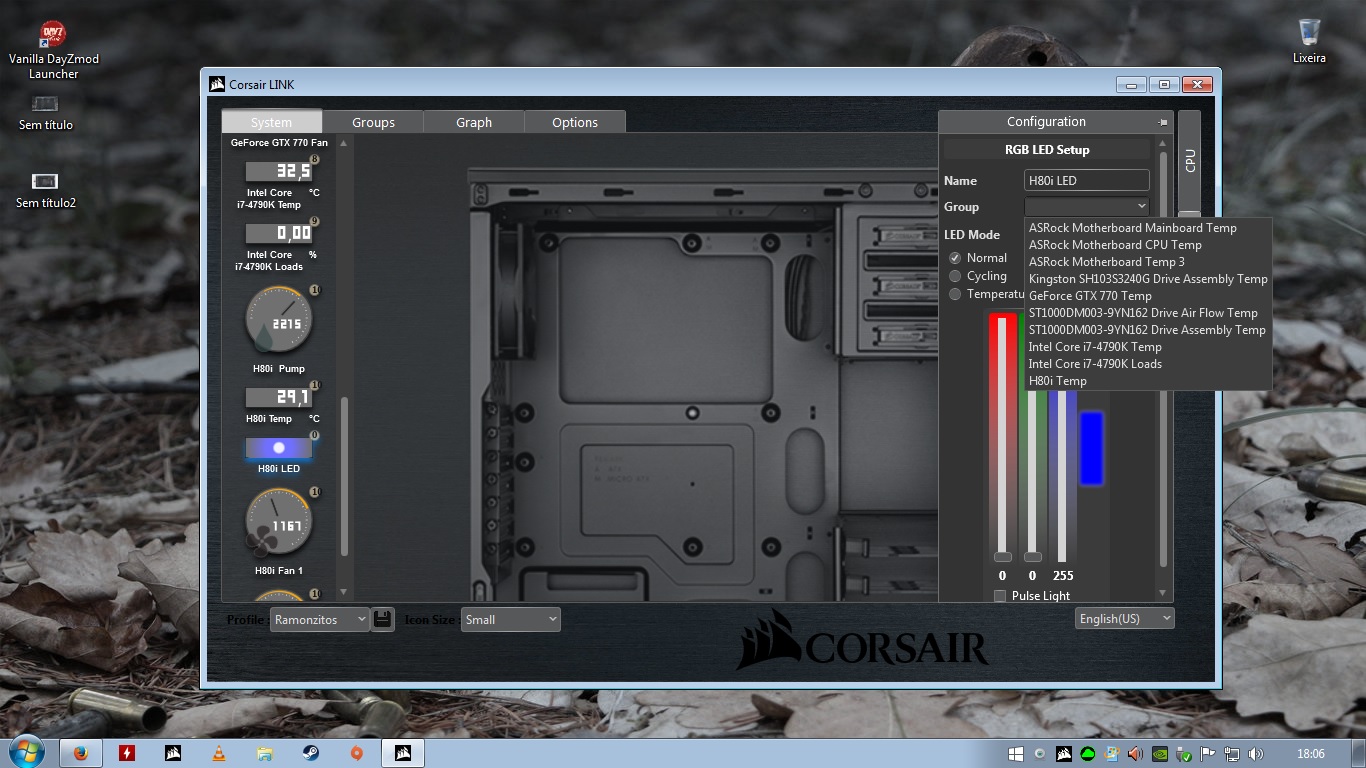The width and height of the screenshot is (1366, 768).
Task: Click the Intel Core i7-4790K Loads readout
Action: click(279, 233)
